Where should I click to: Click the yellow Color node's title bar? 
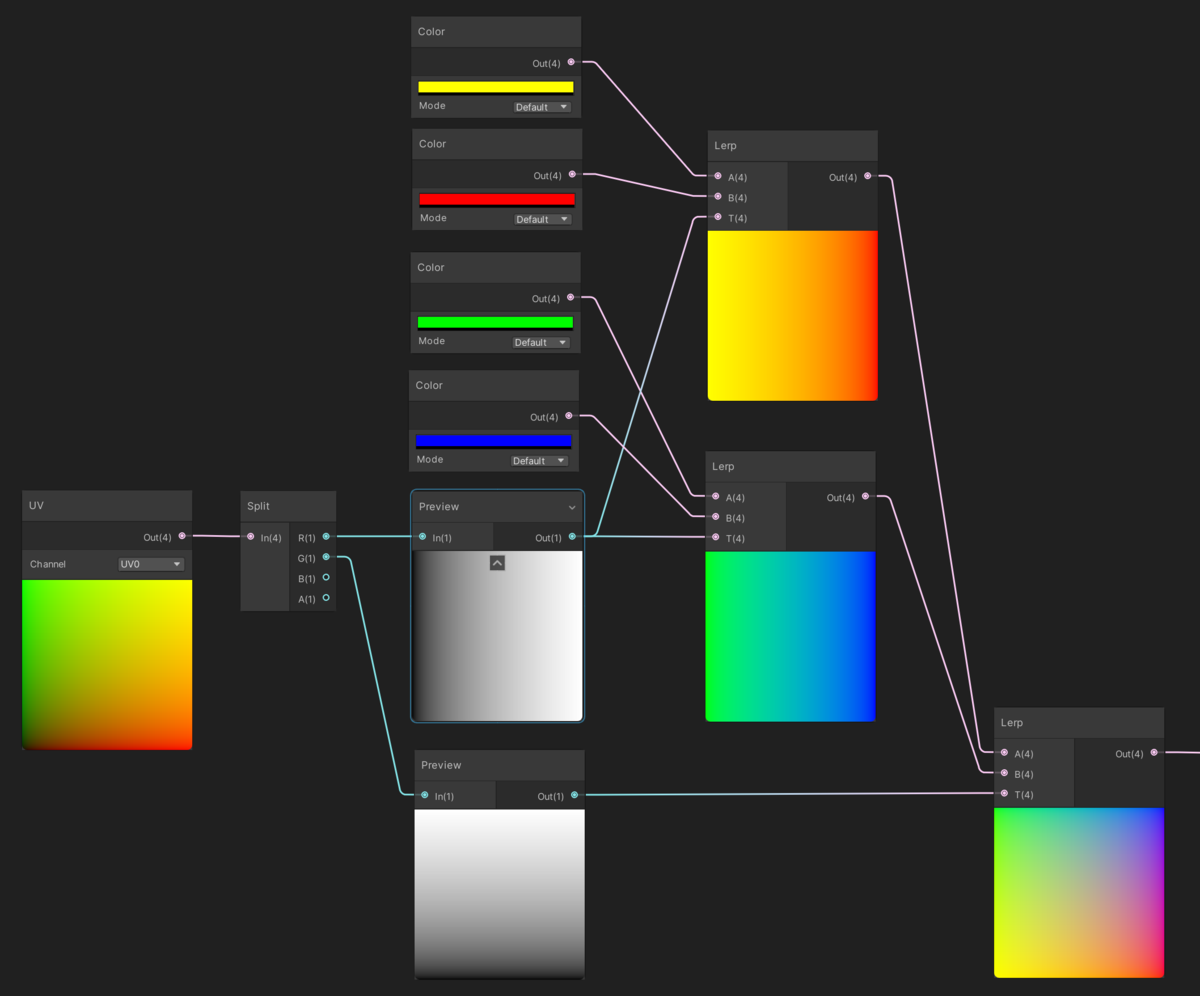coord(496,31)
